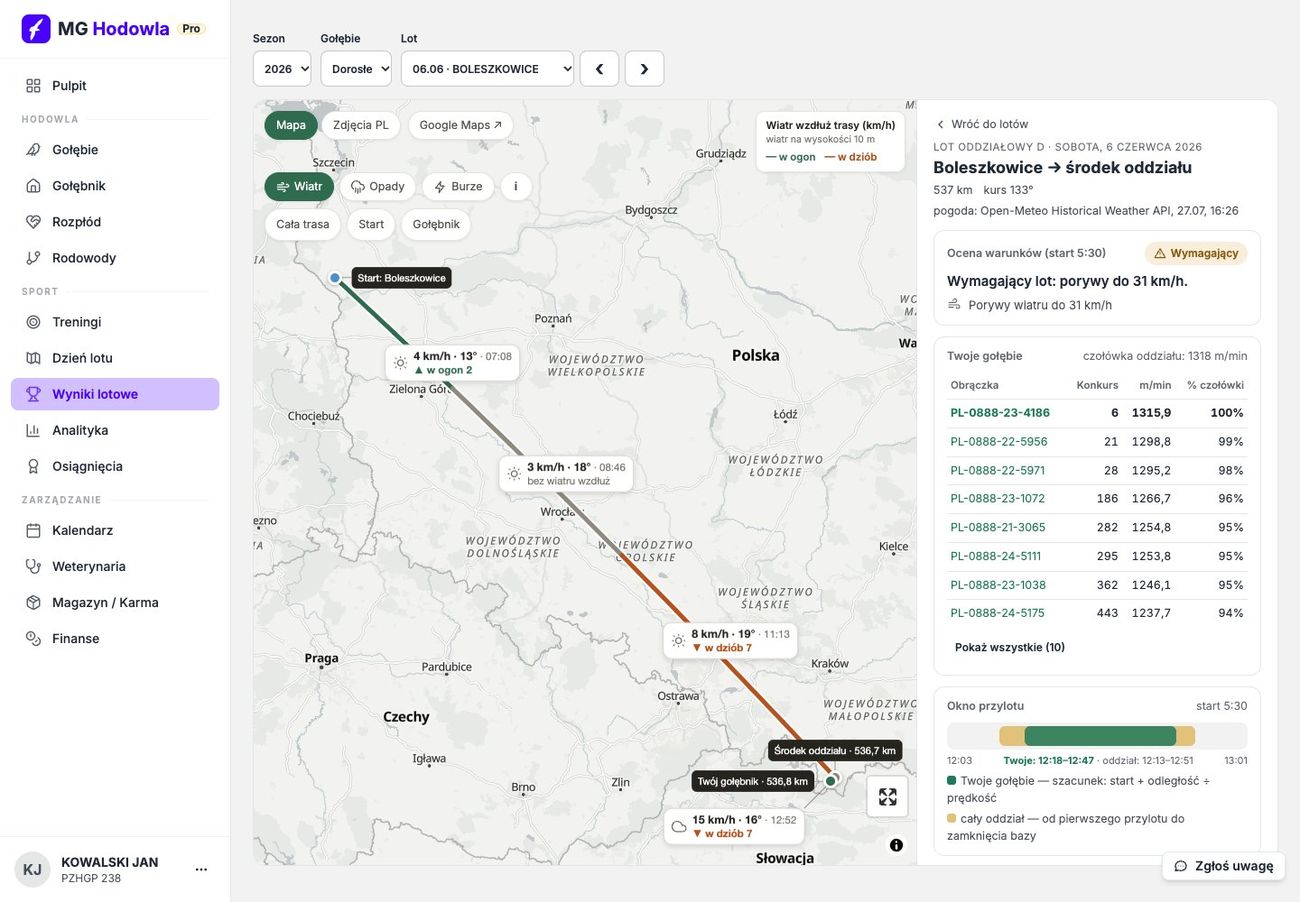
Task: Click the Magazyn / Karma box icon
Action: pos(34,602)
